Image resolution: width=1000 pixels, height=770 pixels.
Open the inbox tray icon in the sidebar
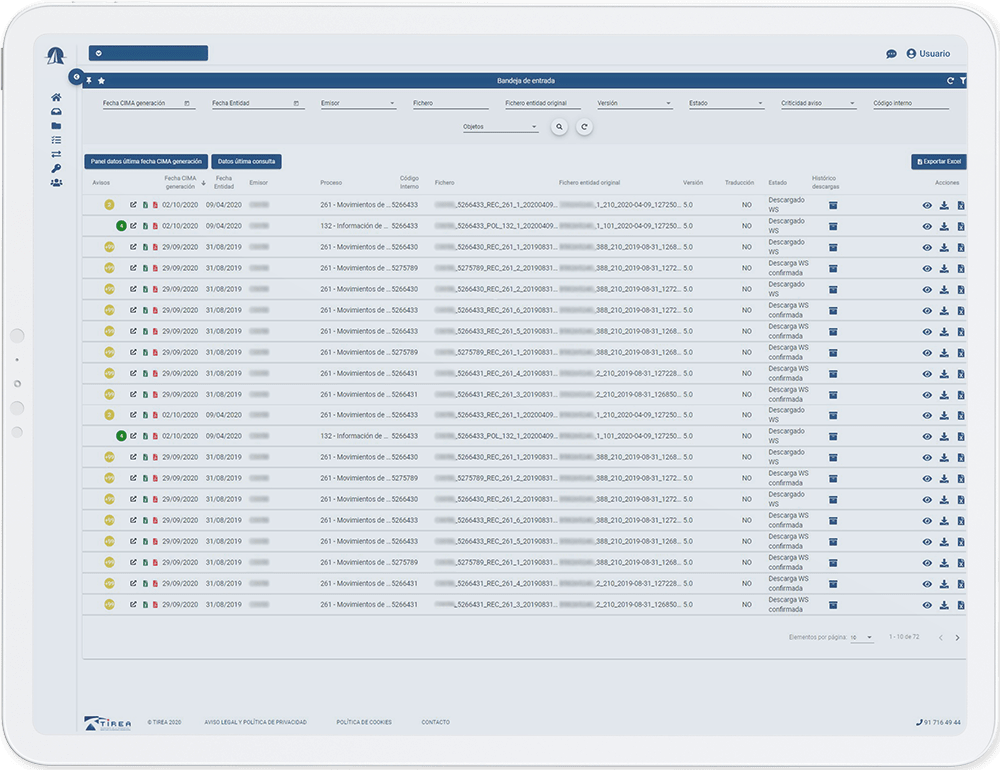pos(56,112)
